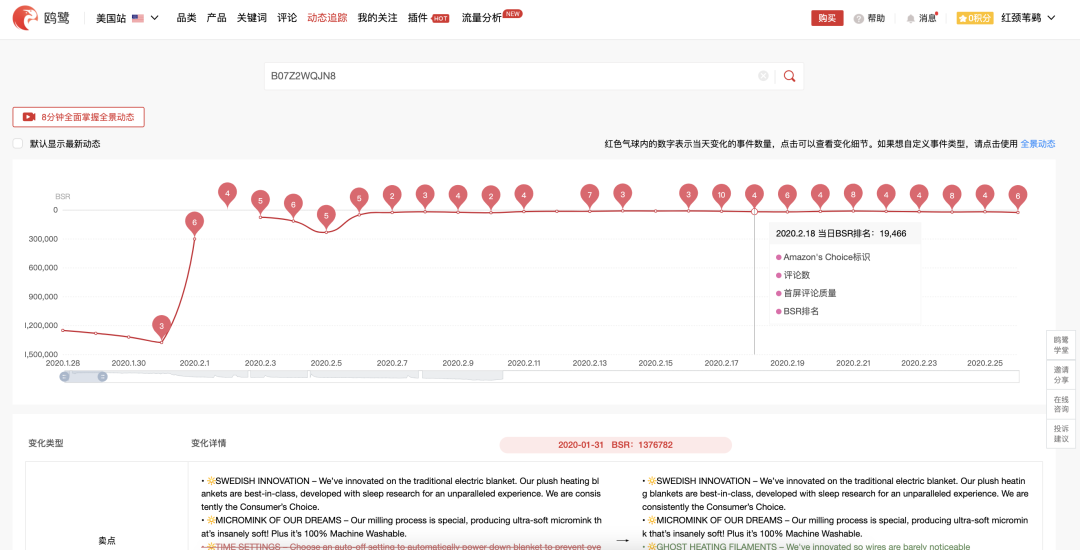The image size is (1080, 550).
Task: Click the highlighted data point on 2020.2.18 line
Action: (754, 211)
